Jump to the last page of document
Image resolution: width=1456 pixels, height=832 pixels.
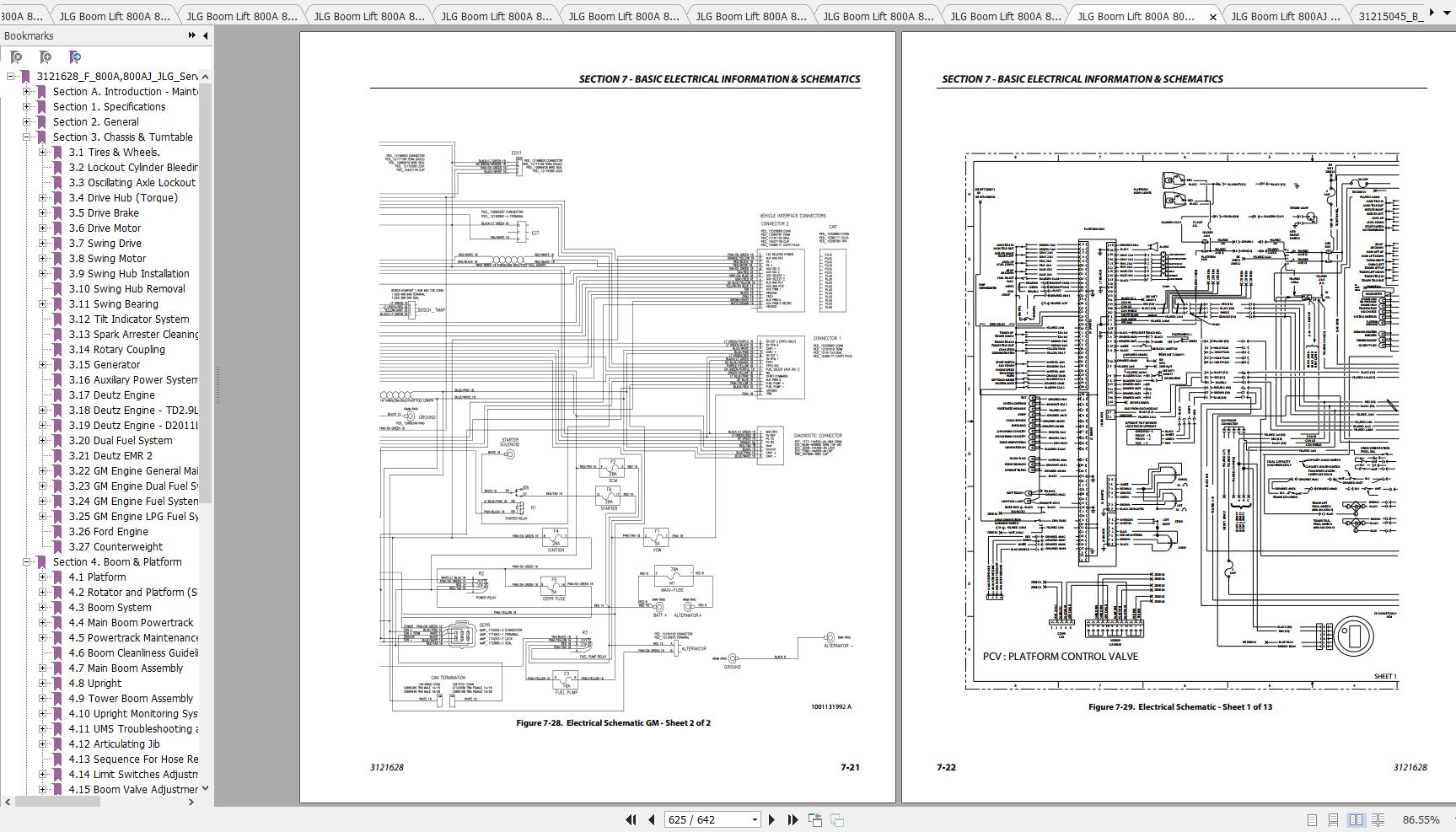click(x=792, y=819)
